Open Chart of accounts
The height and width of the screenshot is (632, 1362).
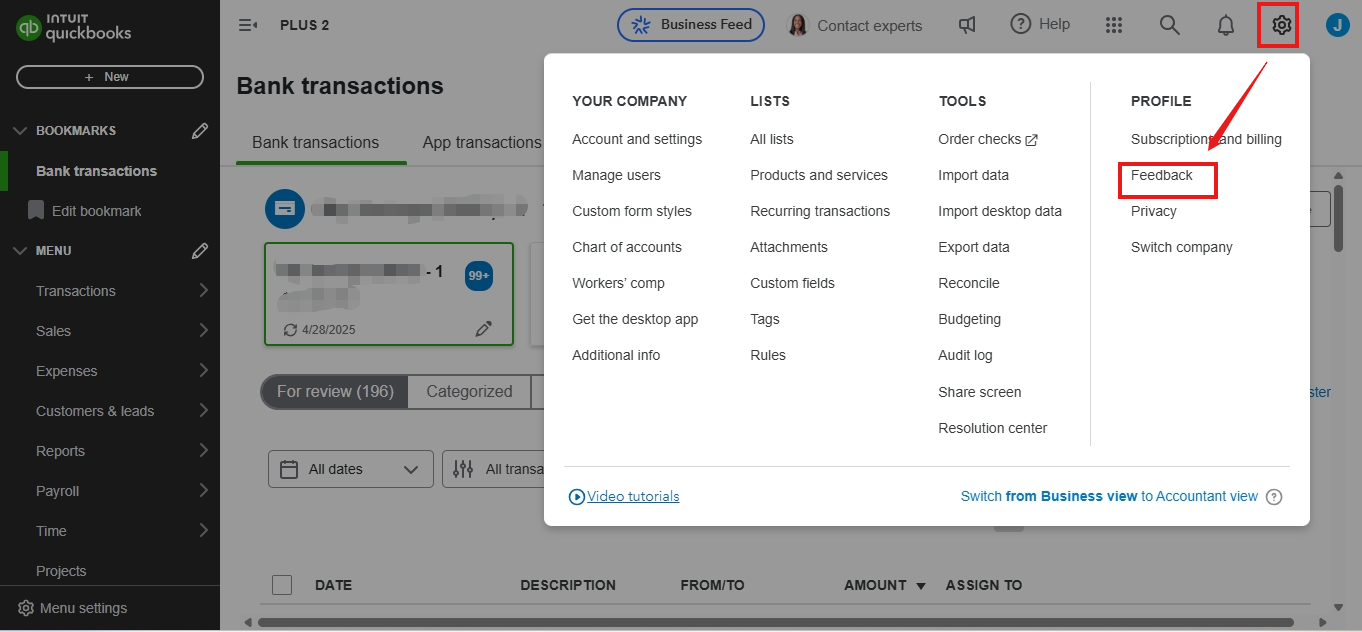627,247
